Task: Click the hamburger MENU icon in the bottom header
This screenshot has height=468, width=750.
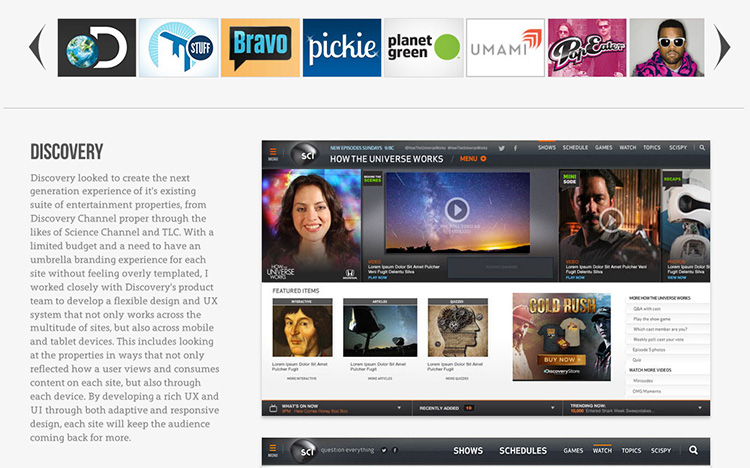Action: tap(273, 450)
